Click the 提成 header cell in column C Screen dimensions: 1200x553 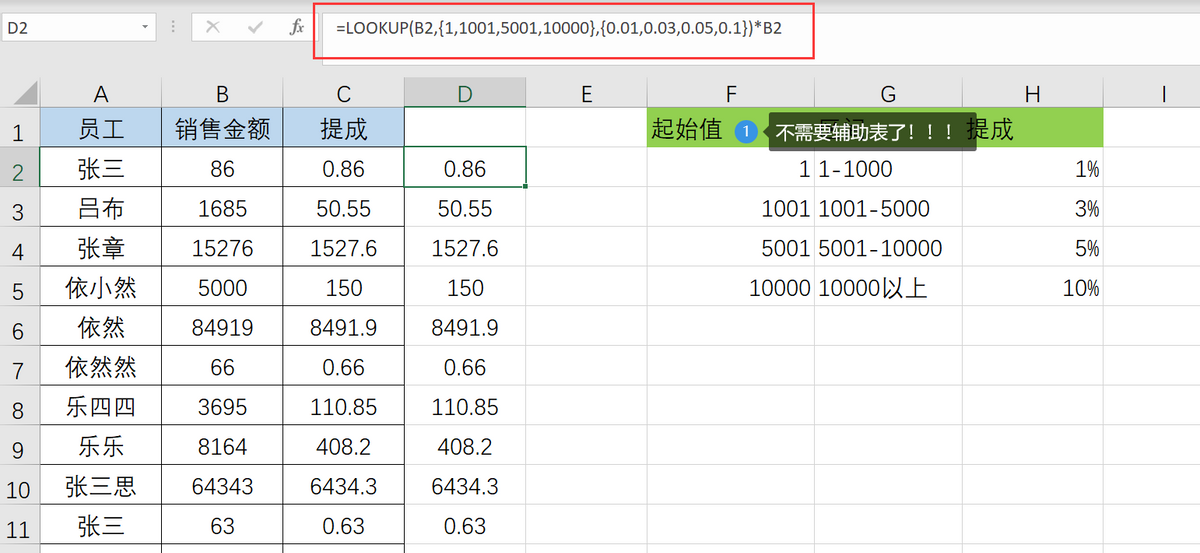344,128
